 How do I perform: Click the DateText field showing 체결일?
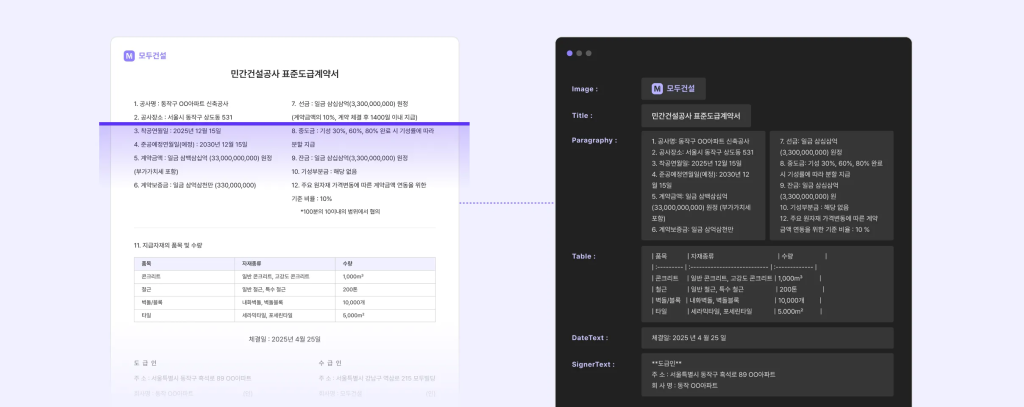(767, 337)
